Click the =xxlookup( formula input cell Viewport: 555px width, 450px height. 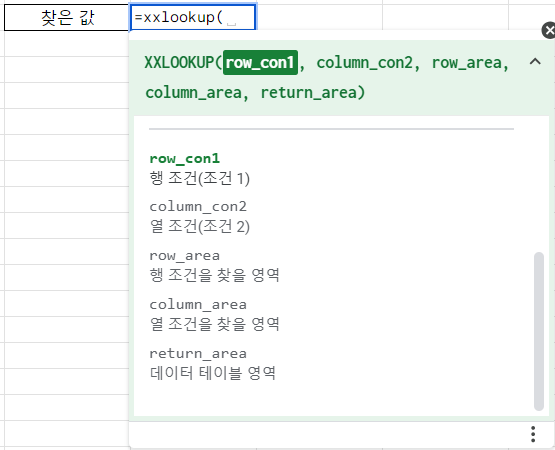point(193,17)
